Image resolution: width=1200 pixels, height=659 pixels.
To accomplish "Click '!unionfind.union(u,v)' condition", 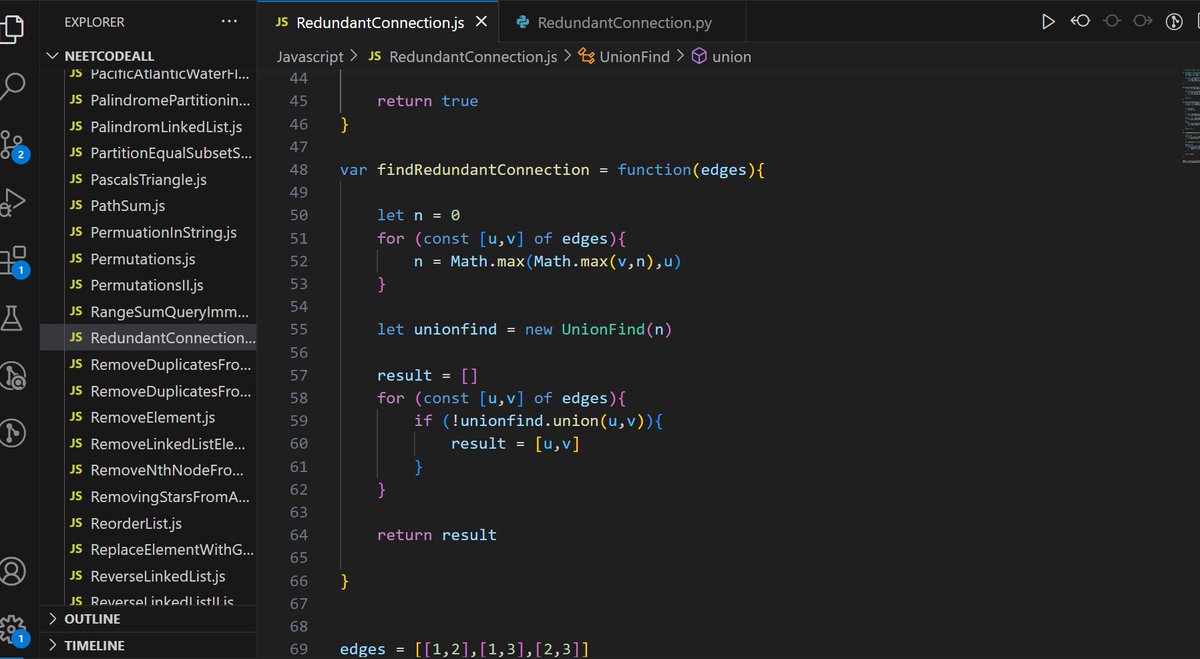I will tap(548, 420).
